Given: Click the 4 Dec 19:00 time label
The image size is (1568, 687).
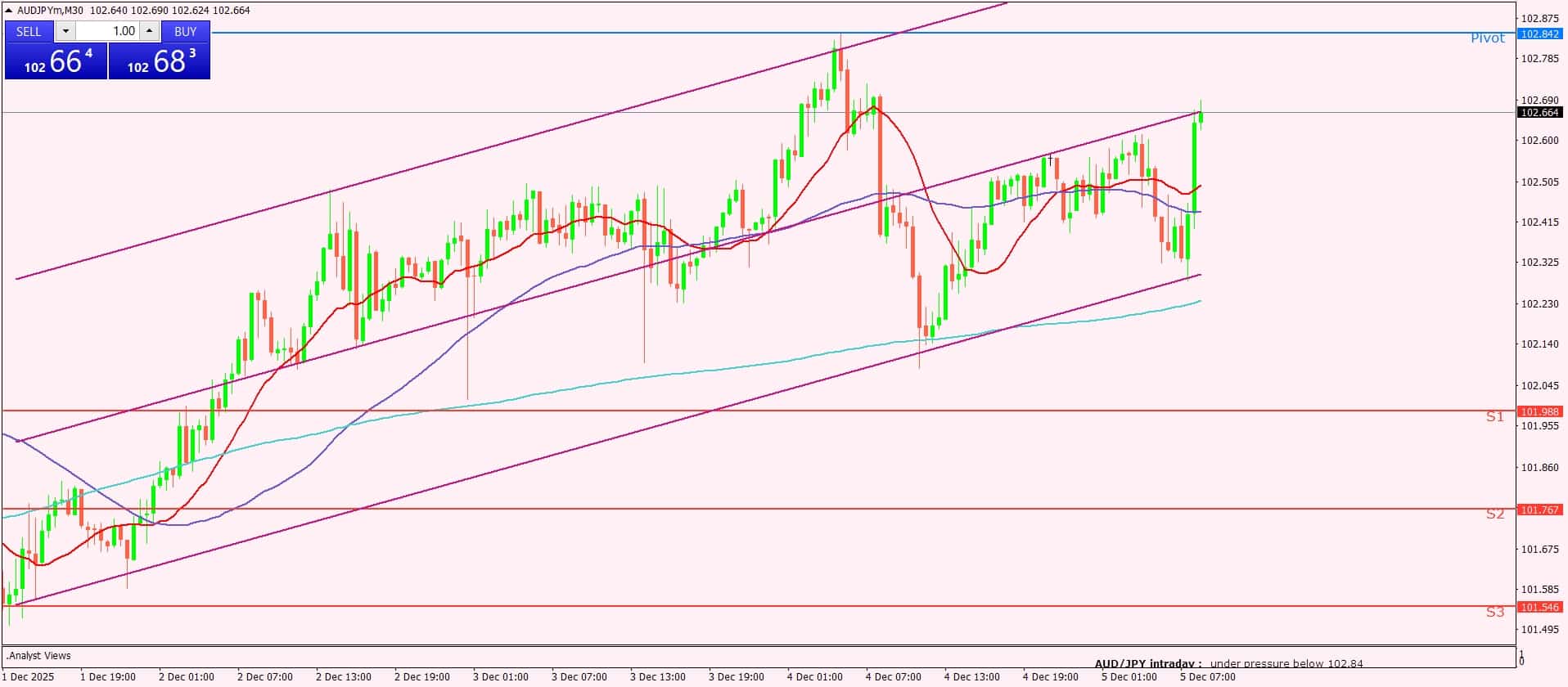Looking at the screenshot, I should [1051, 677].
